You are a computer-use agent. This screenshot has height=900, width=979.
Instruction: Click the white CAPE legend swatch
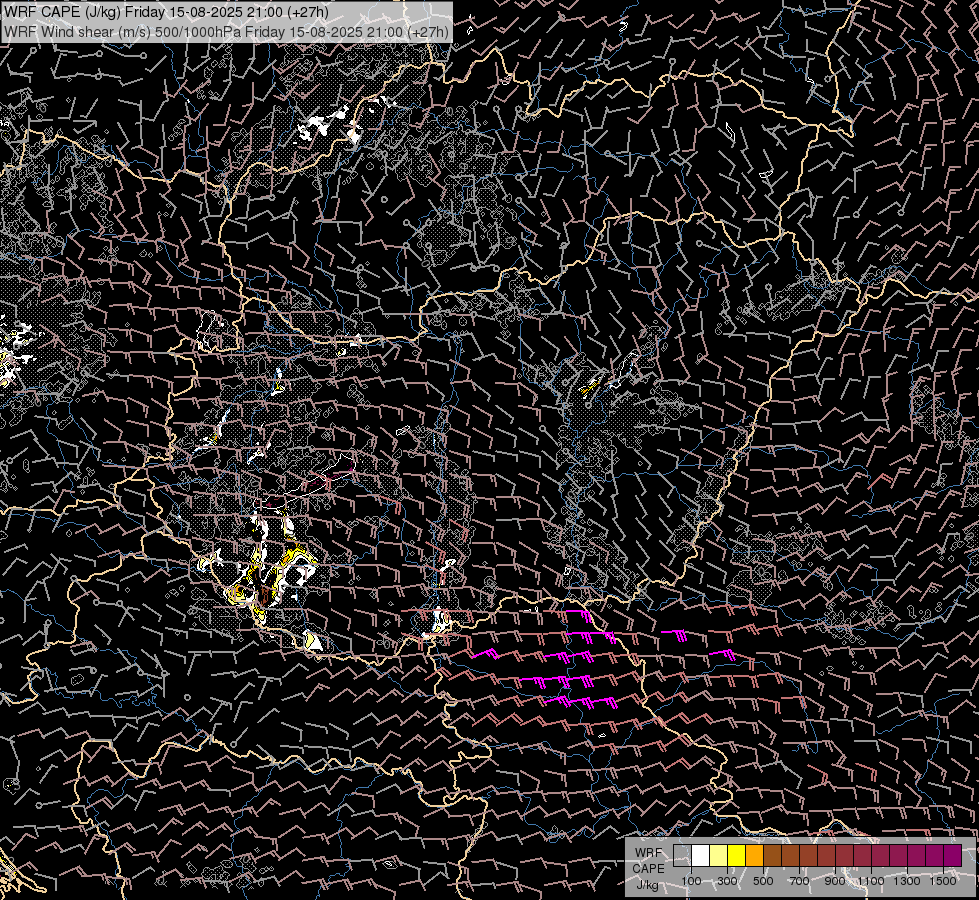point(701,855)
